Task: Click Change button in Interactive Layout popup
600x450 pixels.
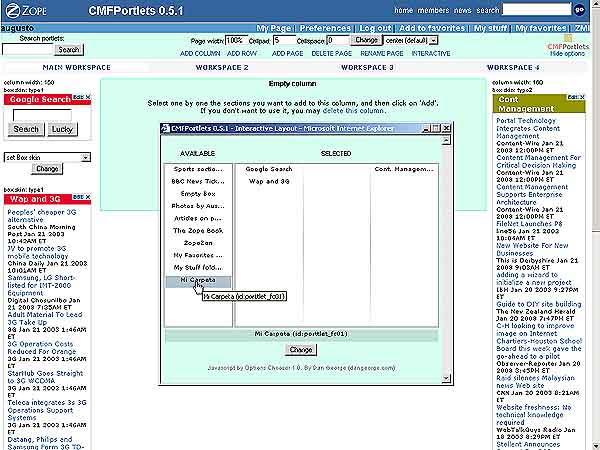Action: (x=301, y=350)
